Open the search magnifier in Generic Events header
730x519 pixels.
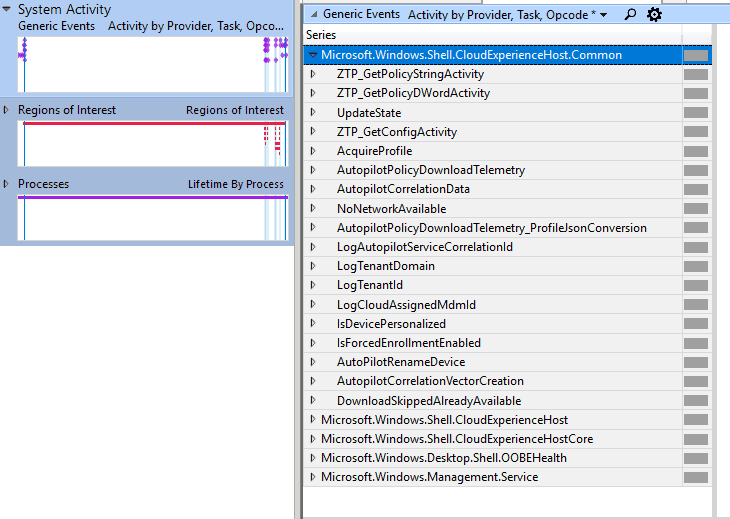coord(630,14)
